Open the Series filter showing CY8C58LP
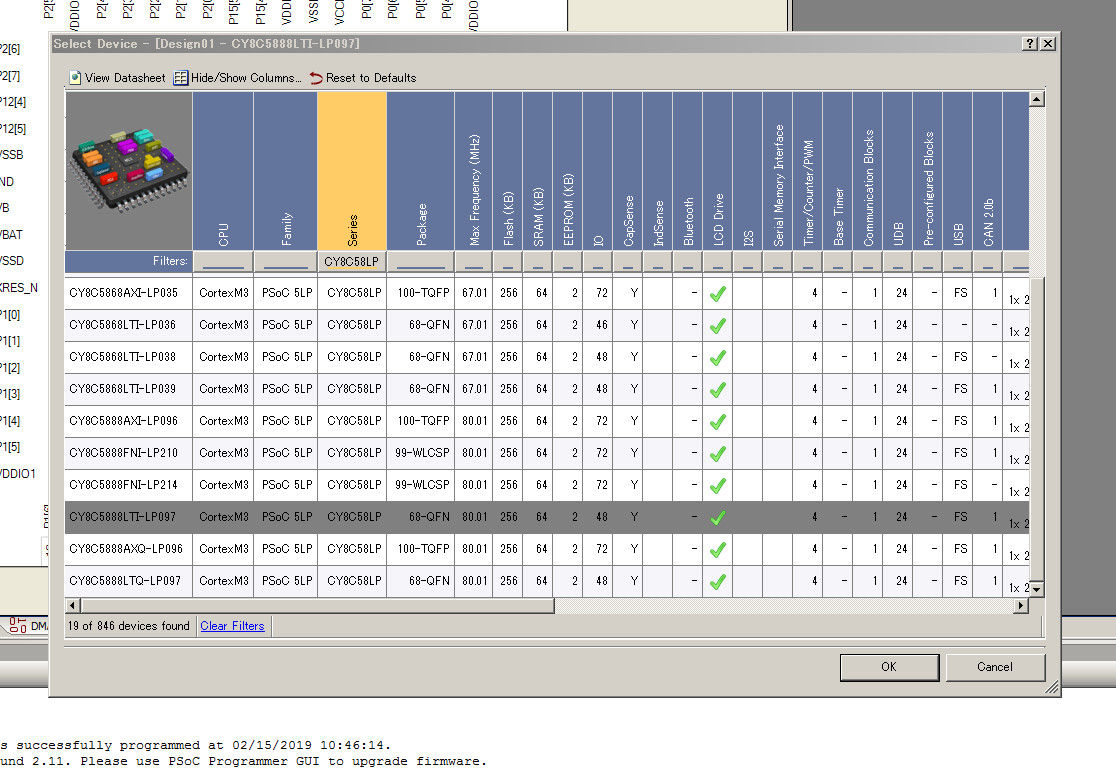The width and height of the screenshot is (1116, 771). 352,262
